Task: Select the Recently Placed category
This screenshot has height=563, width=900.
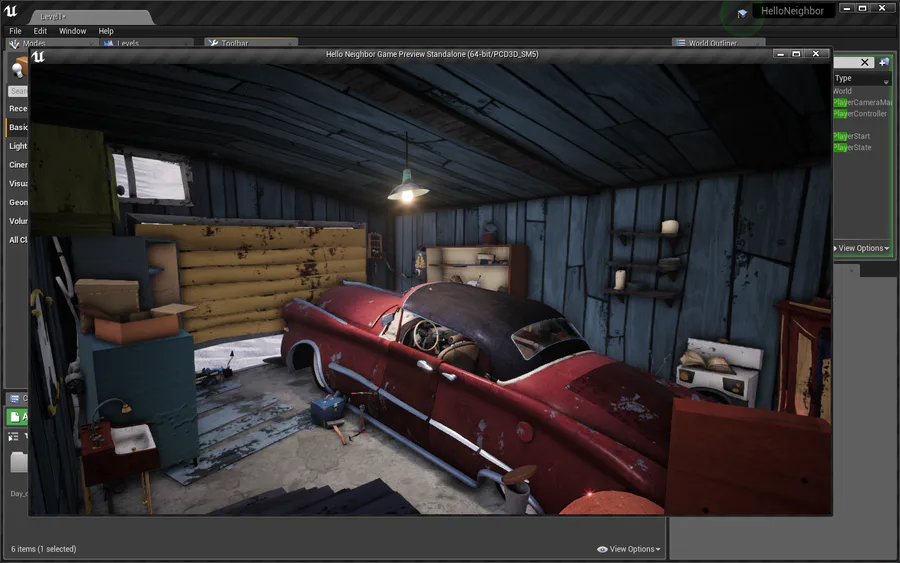Action: pyautogui.click(x=18, y=108)
